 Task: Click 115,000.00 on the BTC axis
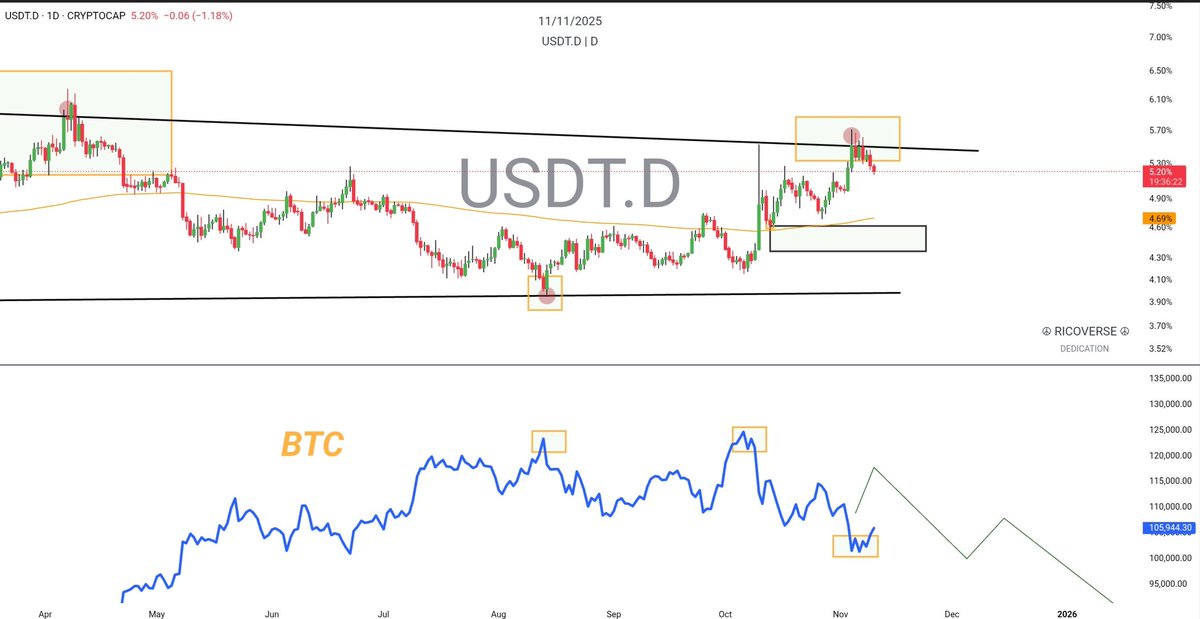(x=1169, y=481)
